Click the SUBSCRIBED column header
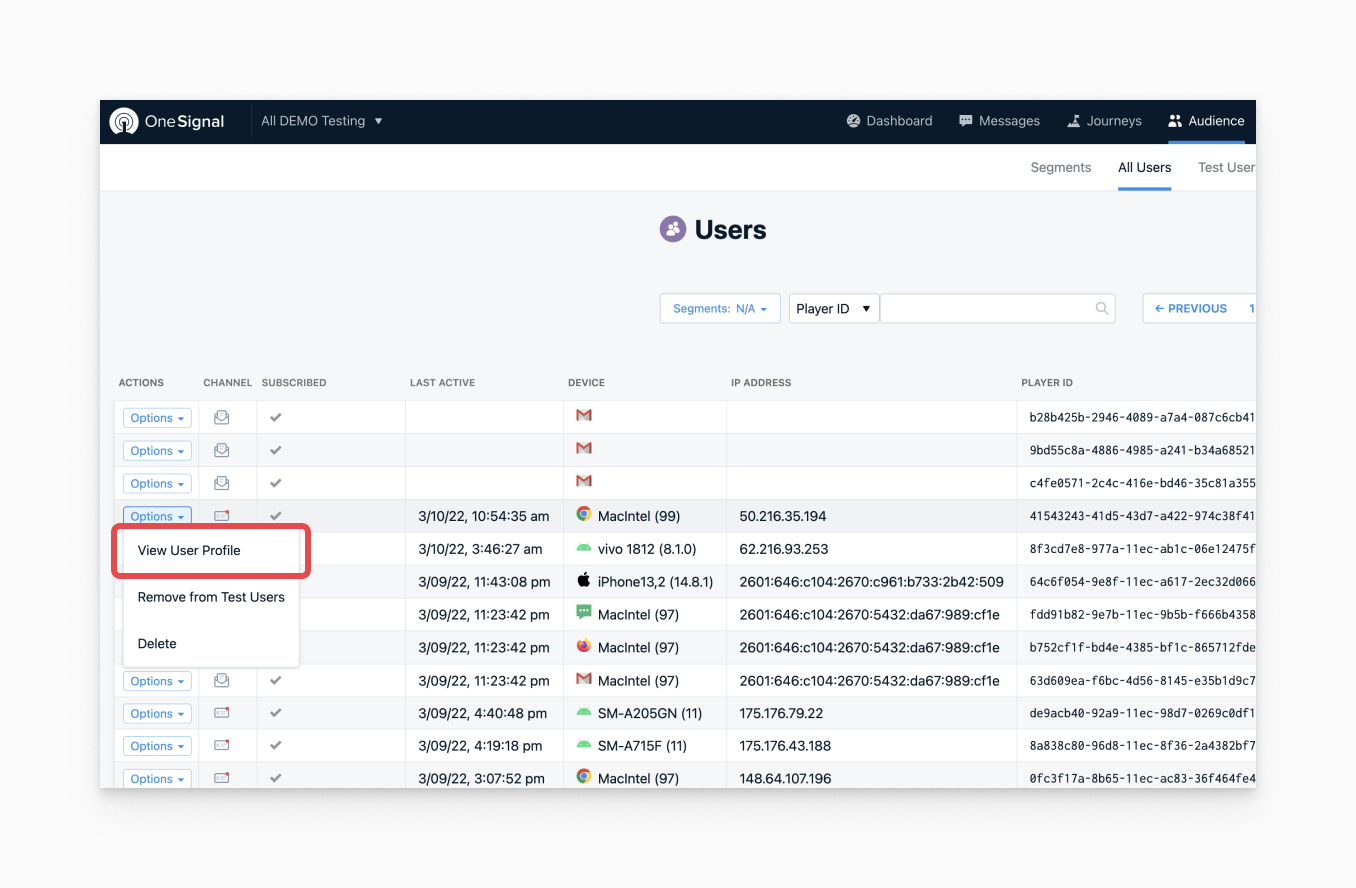 click(x=294, y=383)
